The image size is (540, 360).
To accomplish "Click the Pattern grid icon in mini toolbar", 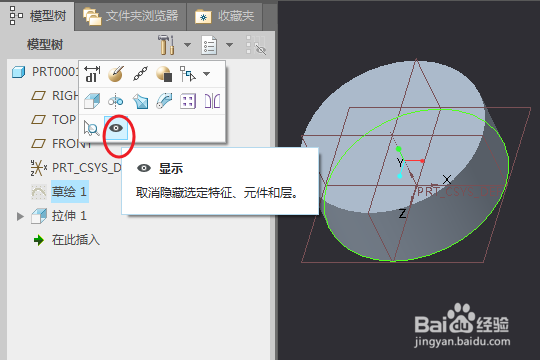I will click(188, 101).
